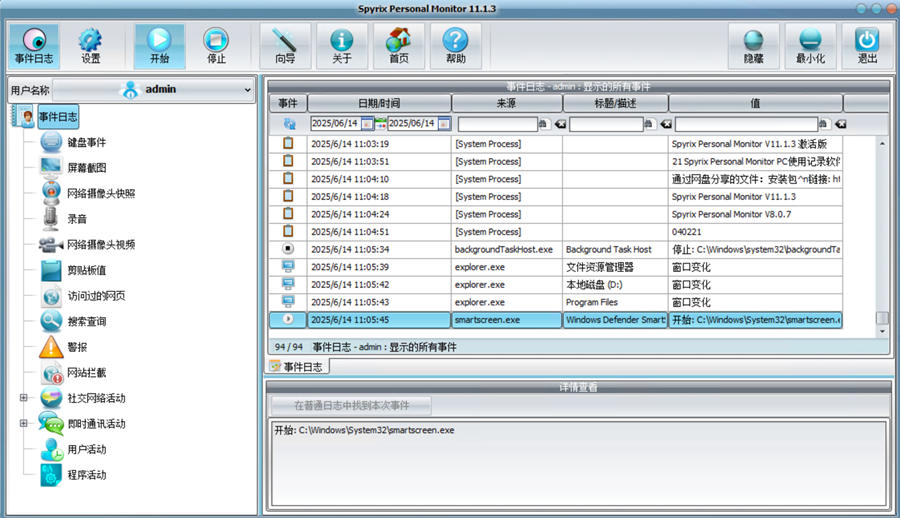This screenshot has width=900, height=518.
Task: Click the 隐藏 hide button
Action: click(x=754, y=46)
